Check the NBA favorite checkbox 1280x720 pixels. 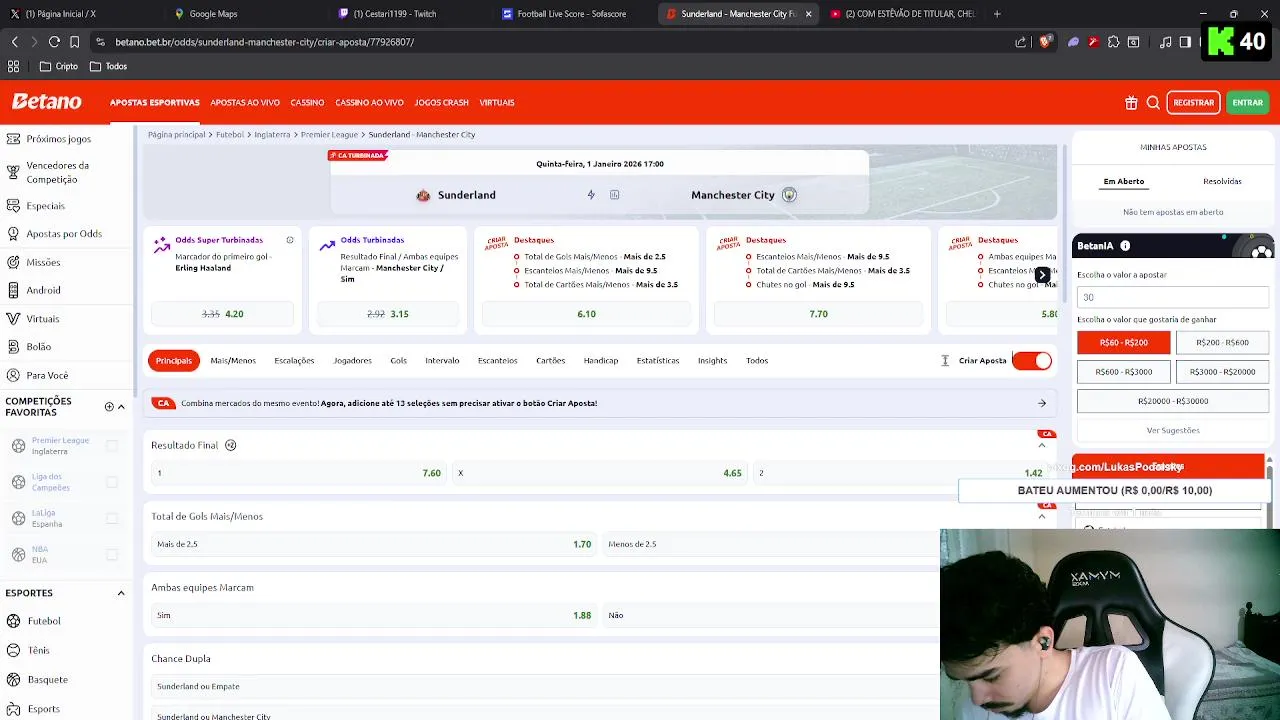point(112,554)
